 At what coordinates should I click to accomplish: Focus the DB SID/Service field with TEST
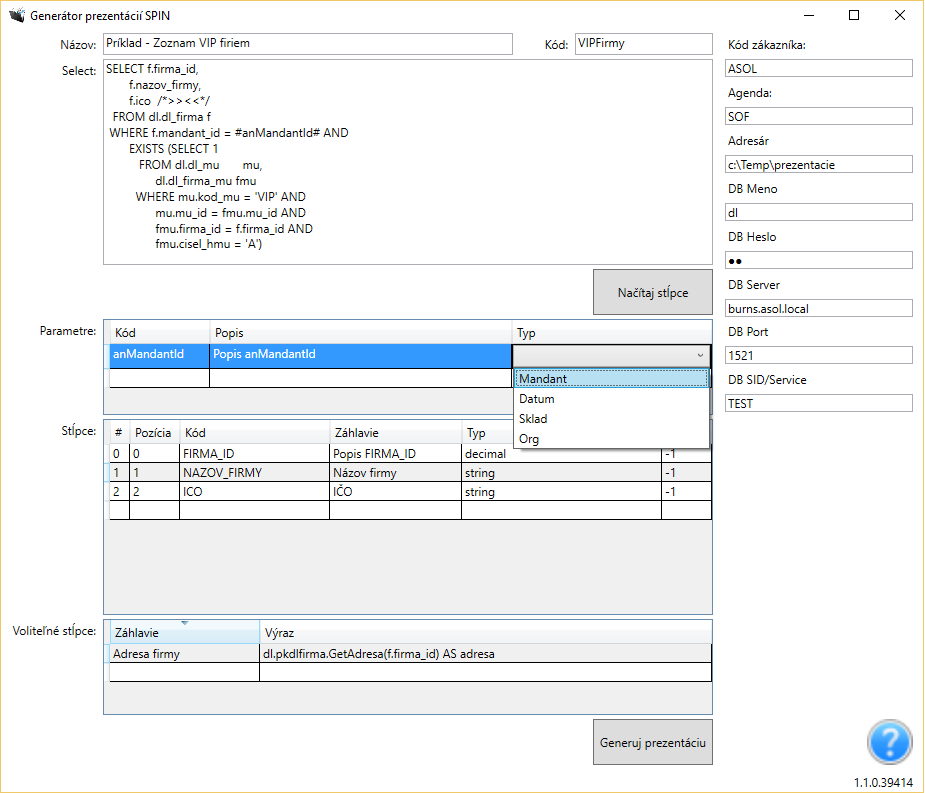pyautogui.click(x=819, y=404)
